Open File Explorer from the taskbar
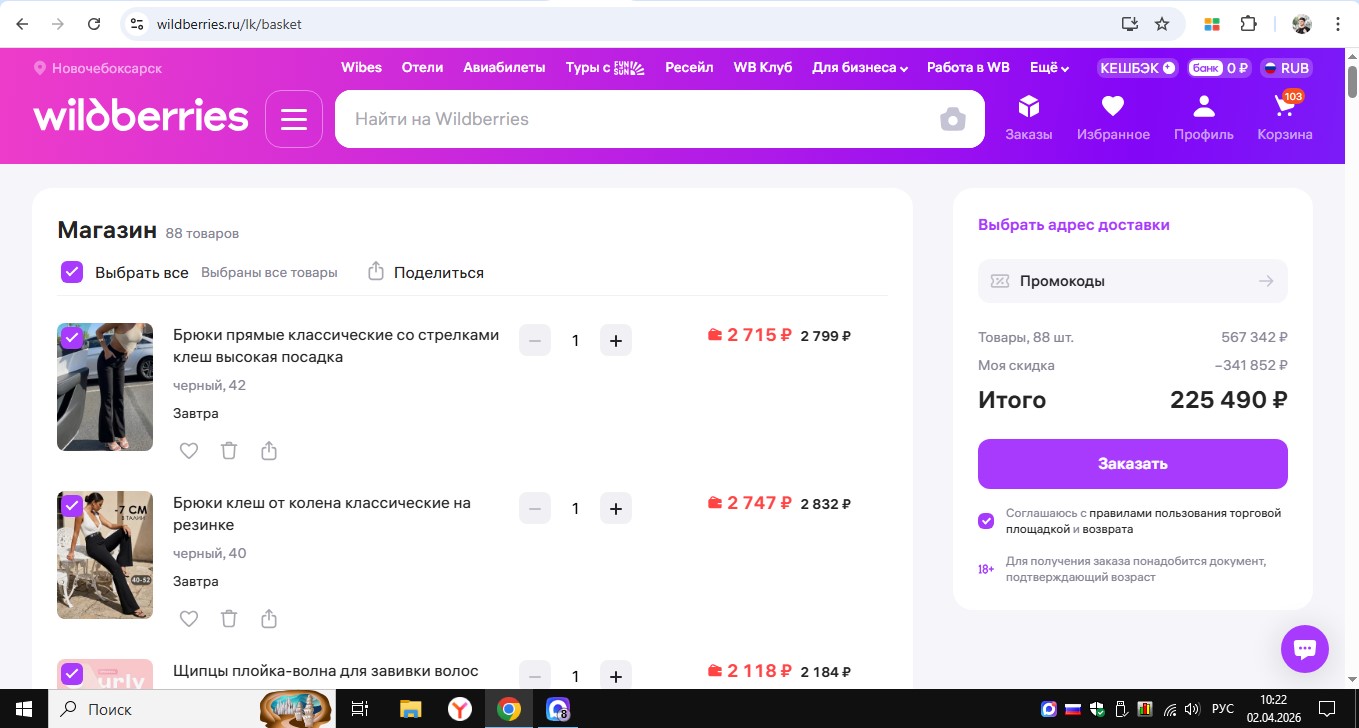The image size is (1359, 728). (410, 709)
